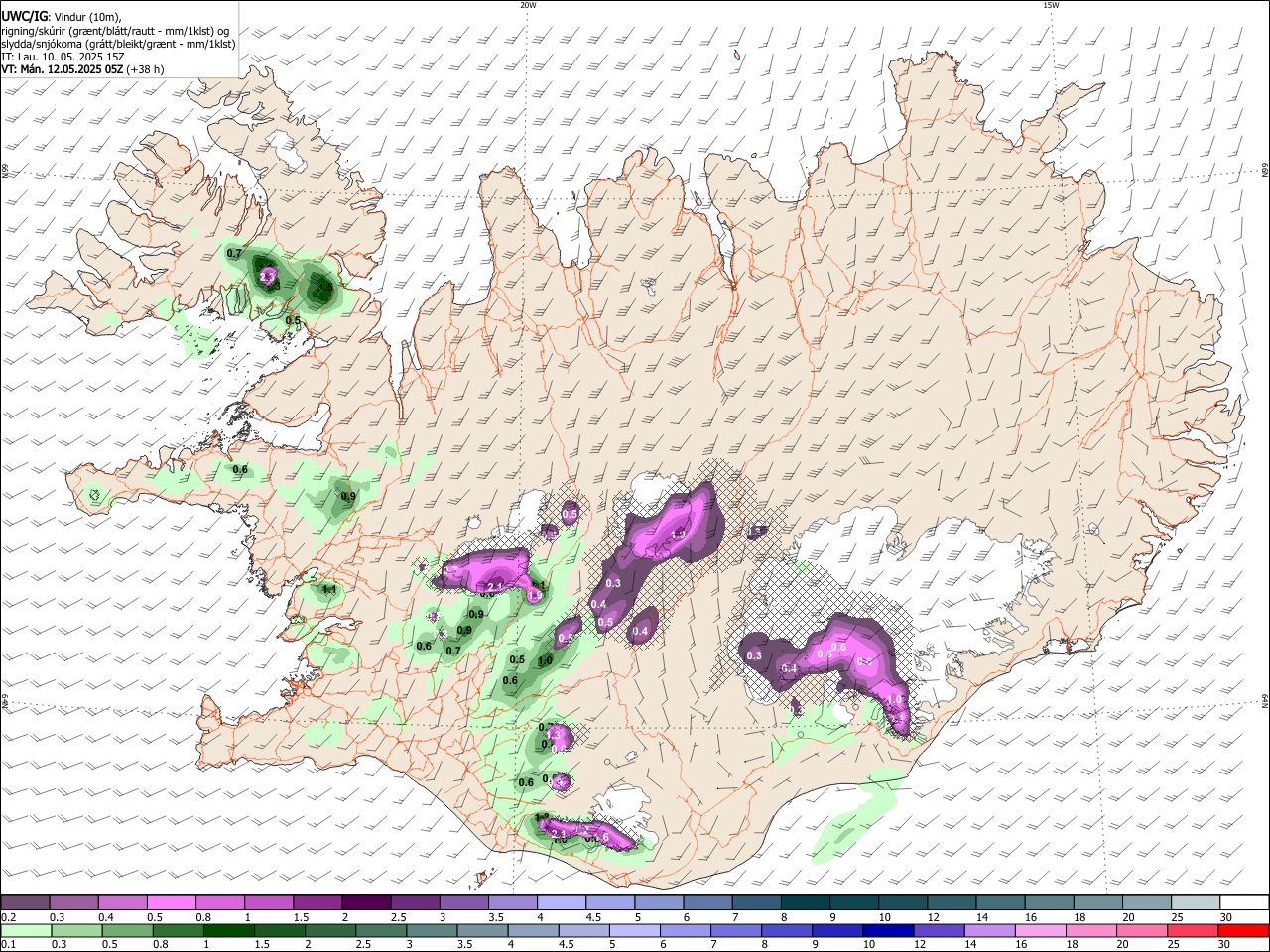Click the 'UWC/IG: Vindur (10m)' title text
The width and height of the screenshot is (1270, 952).
coord(60,17)
